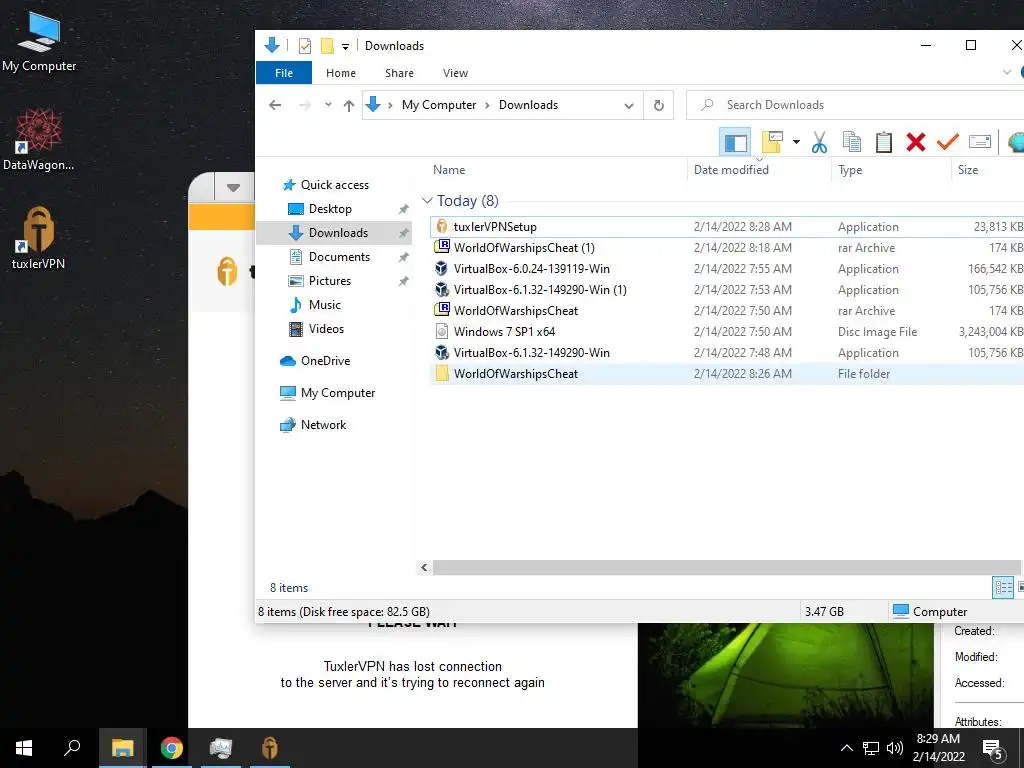The height and width of the screenshot is (768, 1024).
Task: Open the Windows Start menu
Action: click(24, 748)
